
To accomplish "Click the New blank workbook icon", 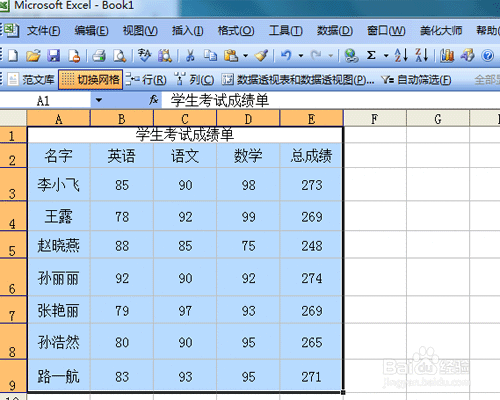I will 13,55.
